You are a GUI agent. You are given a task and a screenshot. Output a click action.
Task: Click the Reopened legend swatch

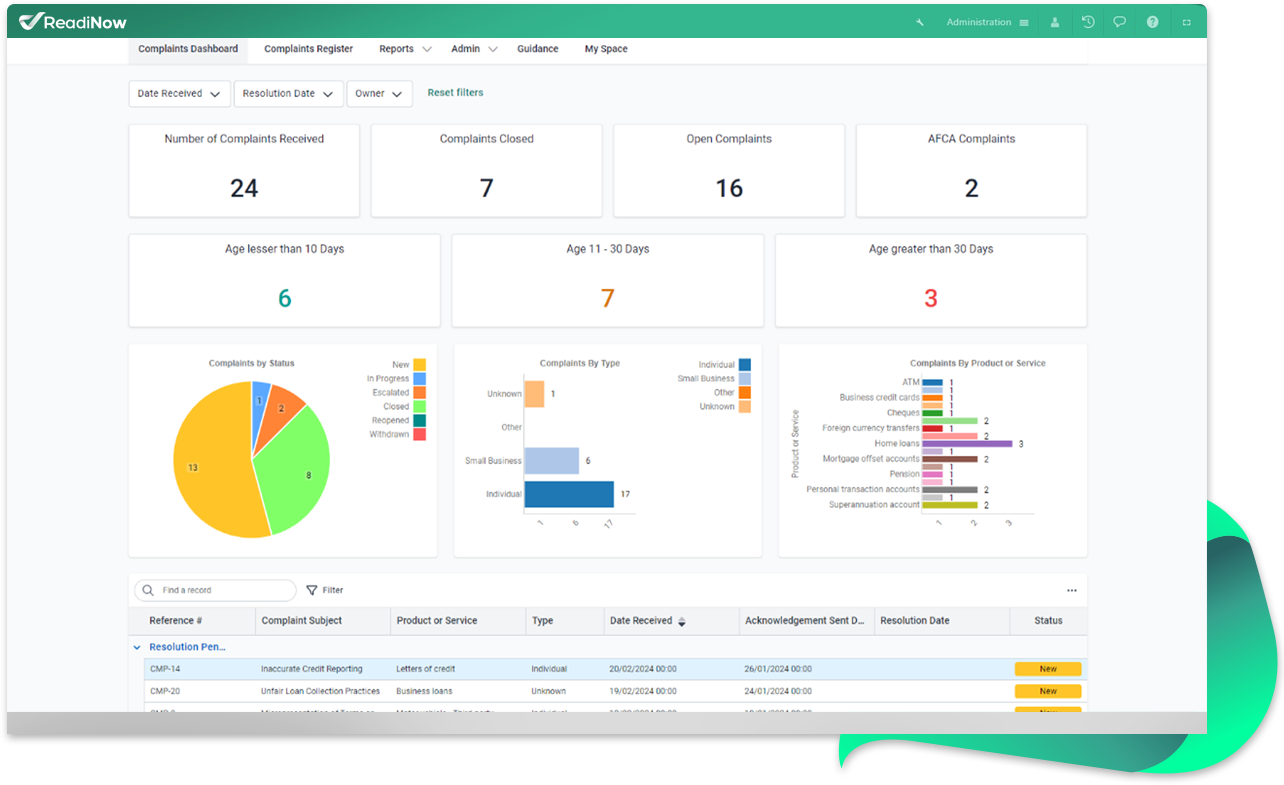coord(420,421)
